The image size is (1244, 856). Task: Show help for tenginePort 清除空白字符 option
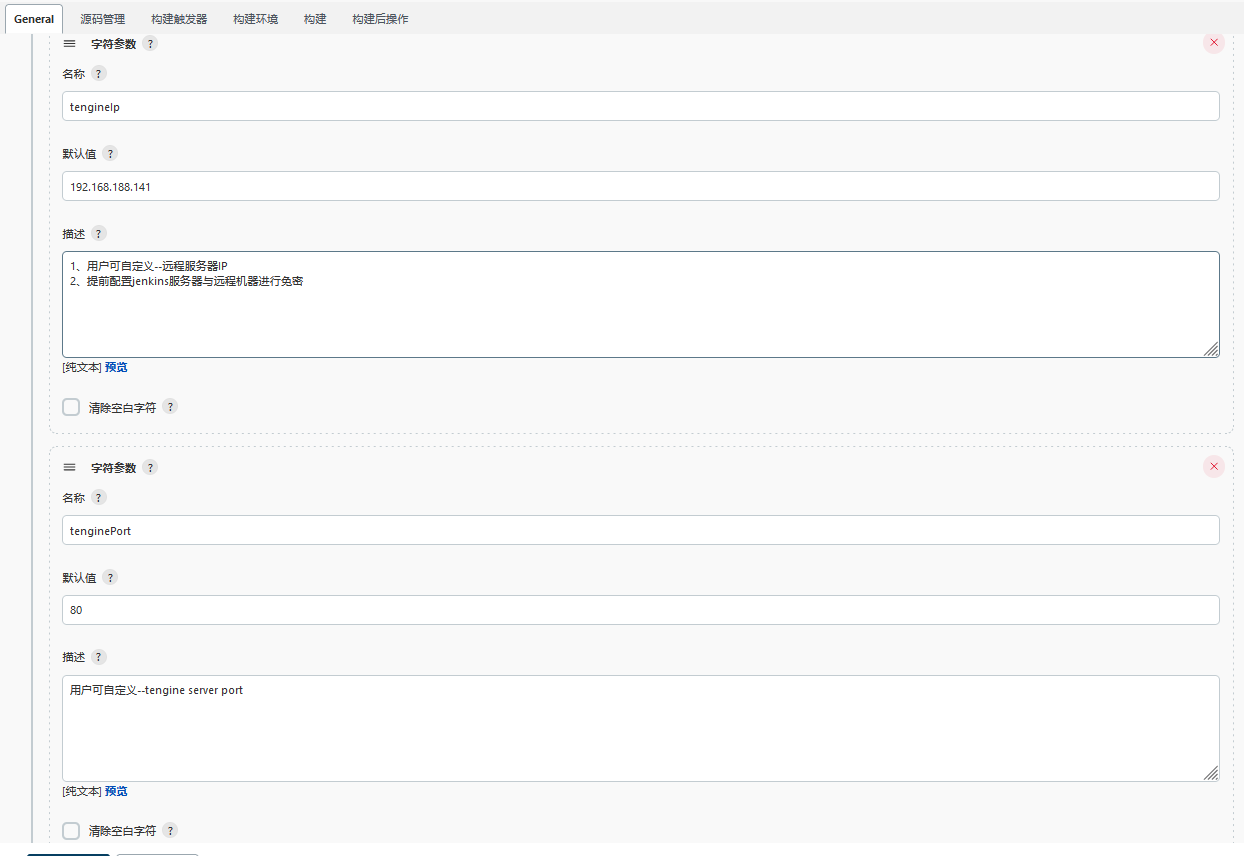[x=170, y=831]
